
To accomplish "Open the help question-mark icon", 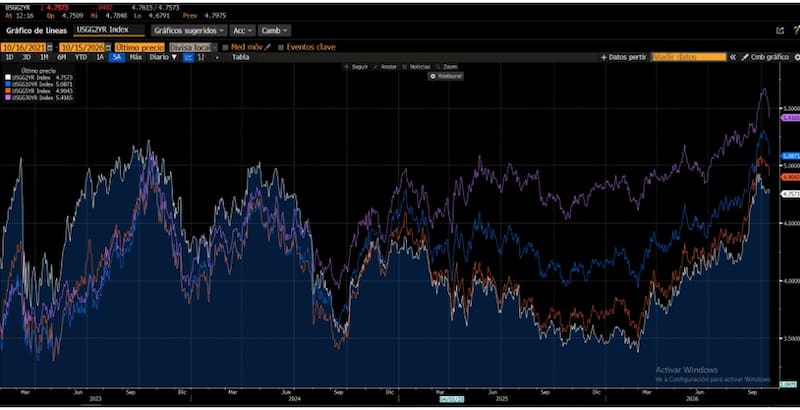I will (x=796, y=31).
